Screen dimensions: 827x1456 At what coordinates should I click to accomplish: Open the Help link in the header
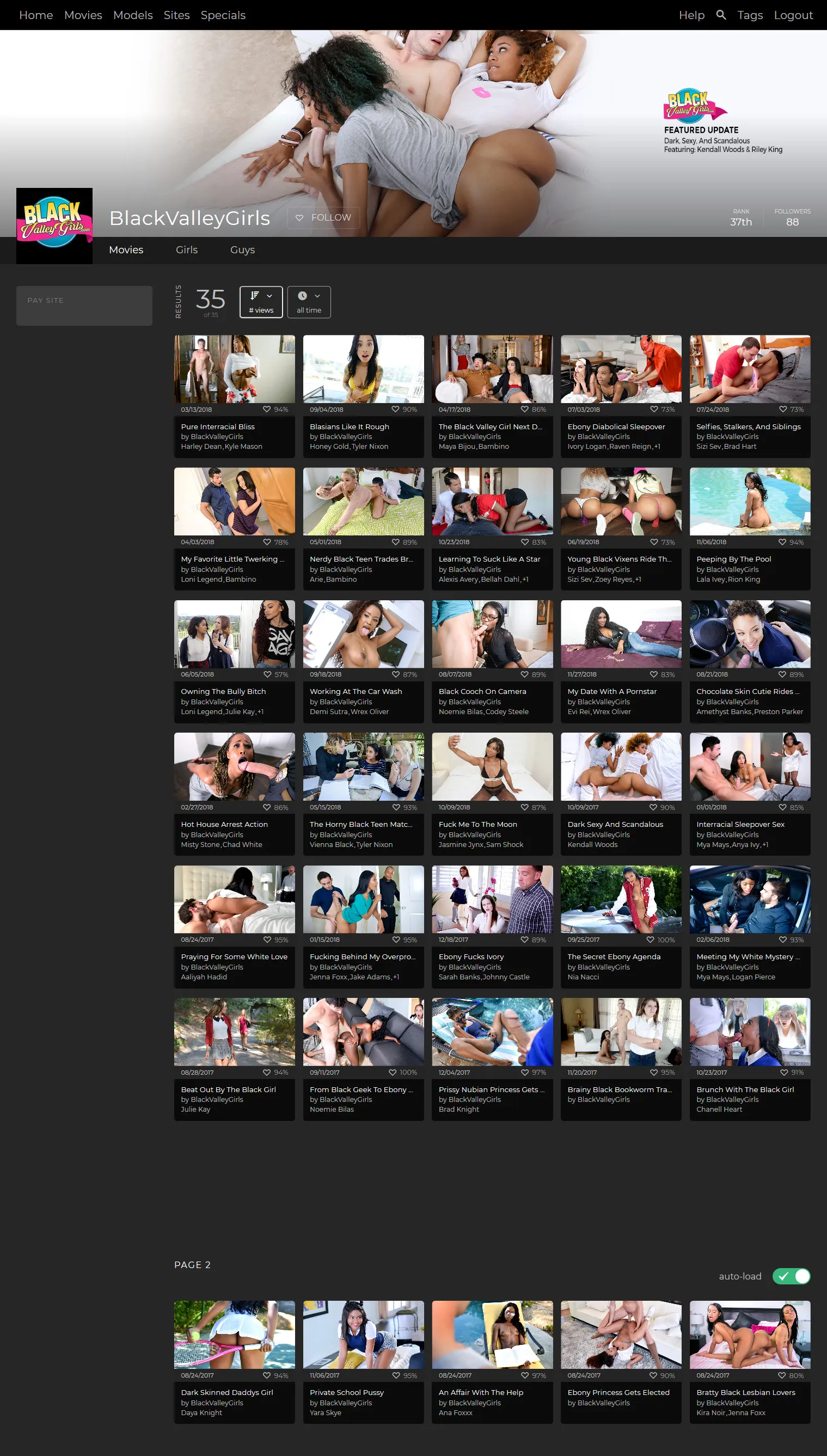pyautogui.click(x=691, y=15)
